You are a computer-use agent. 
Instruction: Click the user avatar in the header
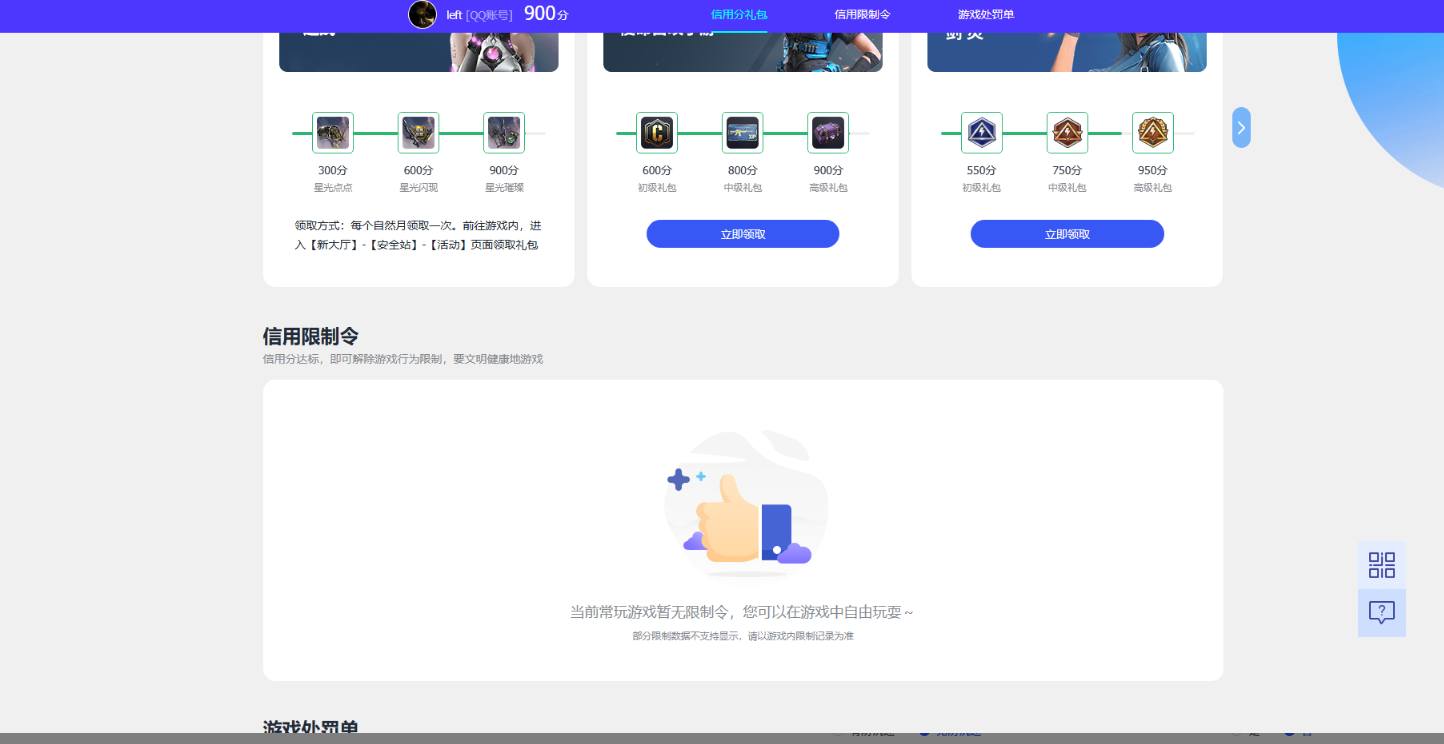423,14
